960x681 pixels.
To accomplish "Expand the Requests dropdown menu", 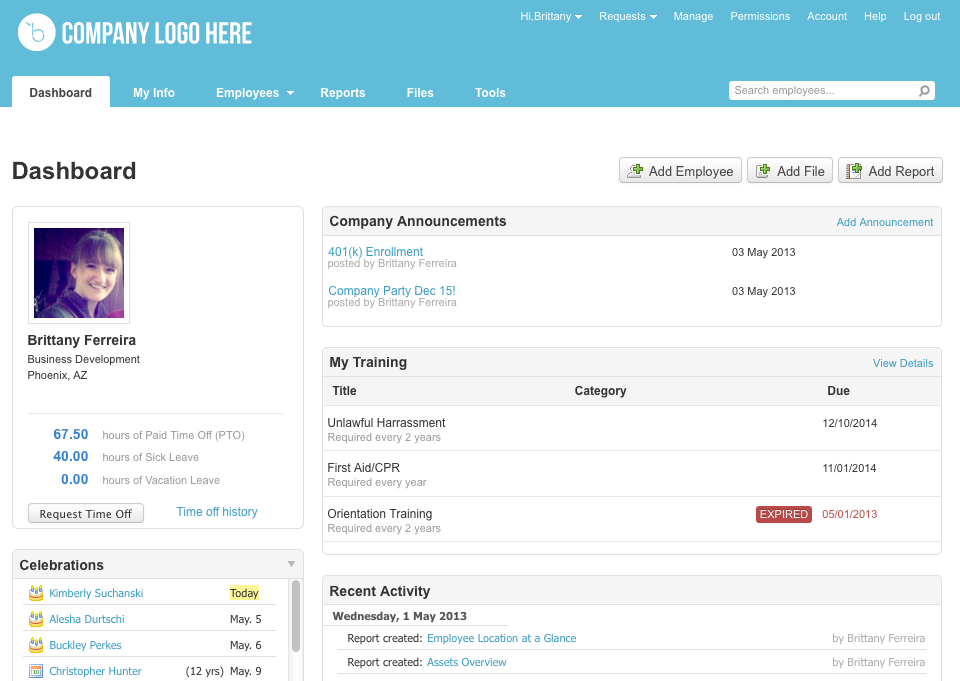I will (x=627, y=16).
